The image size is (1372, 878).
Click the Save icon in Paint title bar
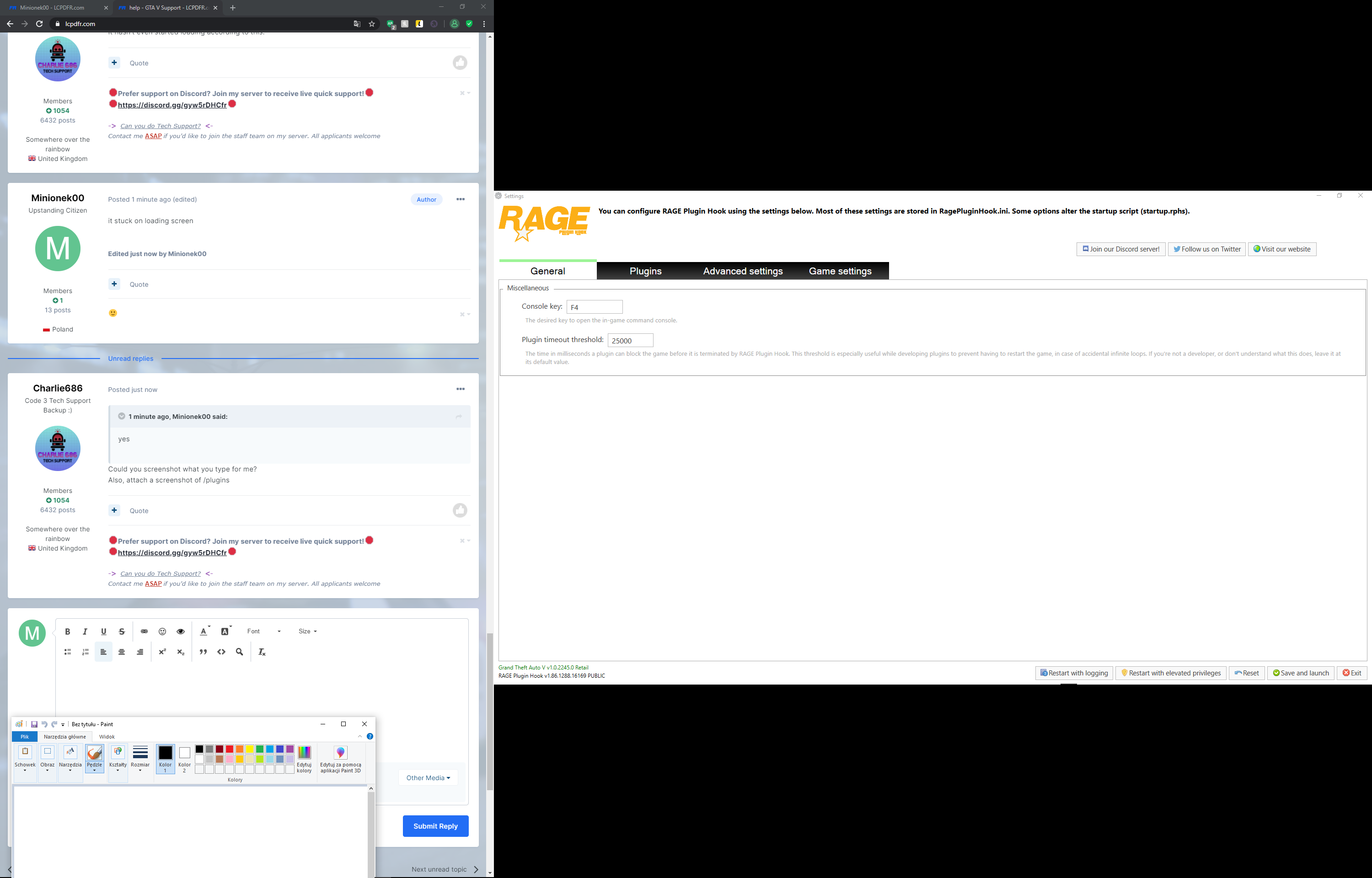click(x=34, y=724)
